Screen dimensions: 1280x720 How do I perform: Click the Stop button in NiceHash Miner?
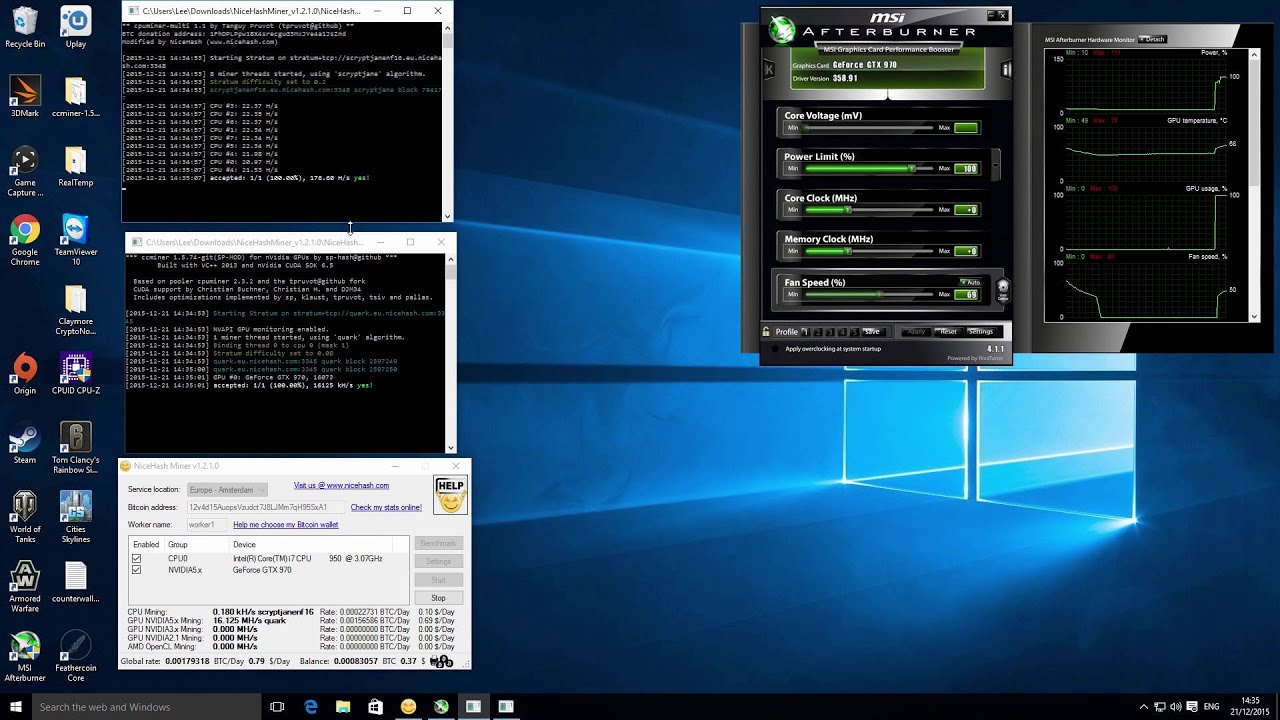[438, 598]
